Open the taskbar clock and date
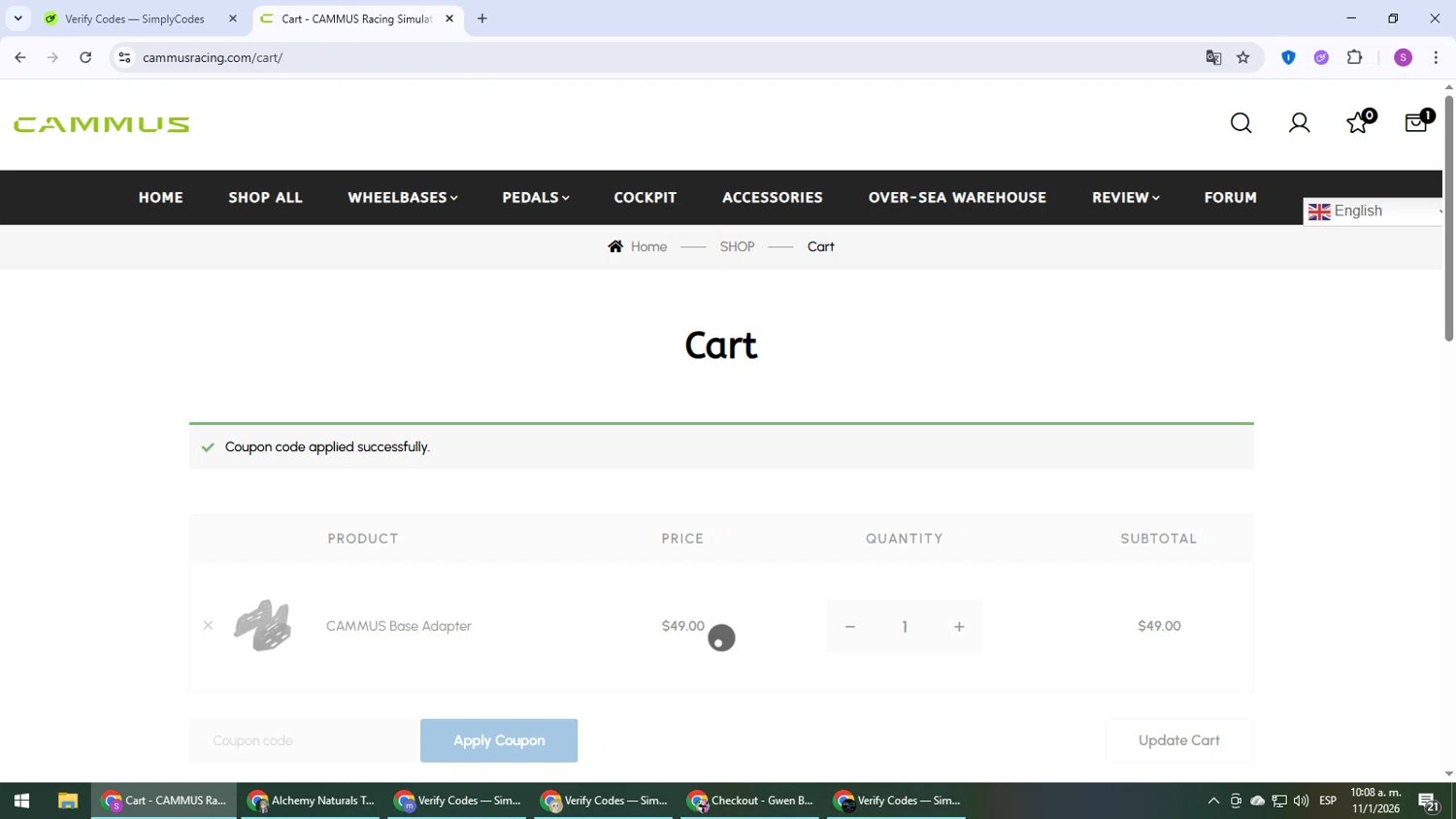The image size is (1456, 819). 1375,801
